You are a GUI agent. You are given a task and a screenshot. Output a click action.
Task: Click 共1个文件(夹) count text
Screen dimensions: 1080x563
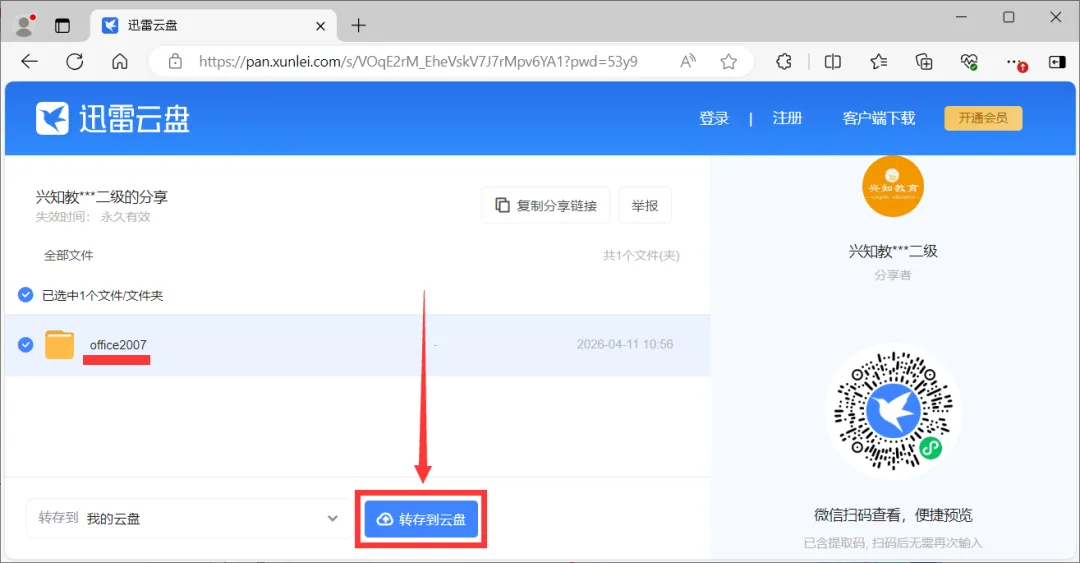(641, 256)
